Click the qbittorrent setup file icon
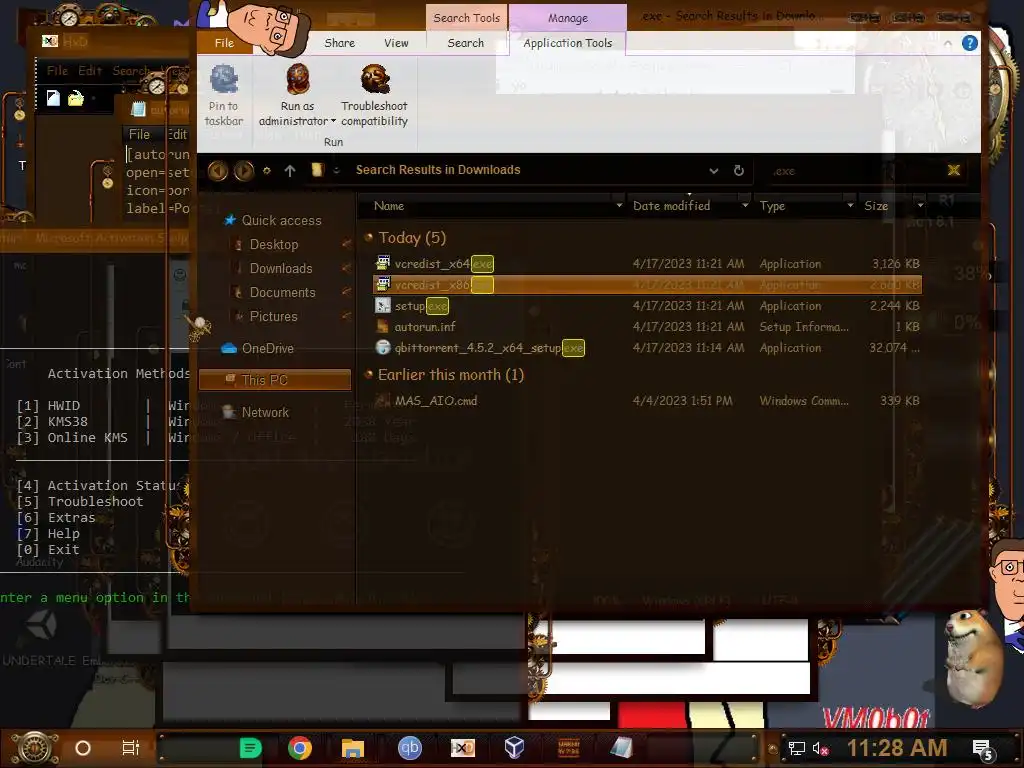This screenshot has height=768, width=1024. 383,347
